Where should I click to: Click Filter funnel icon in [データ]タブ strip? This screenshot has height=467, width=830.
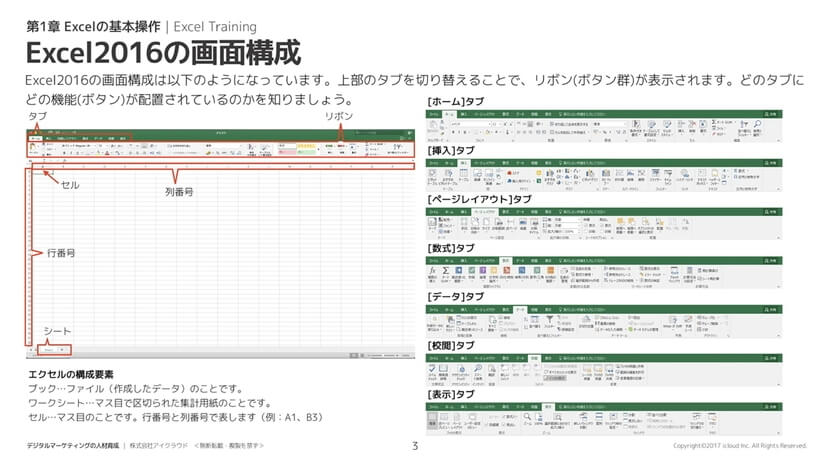[549, 319]
